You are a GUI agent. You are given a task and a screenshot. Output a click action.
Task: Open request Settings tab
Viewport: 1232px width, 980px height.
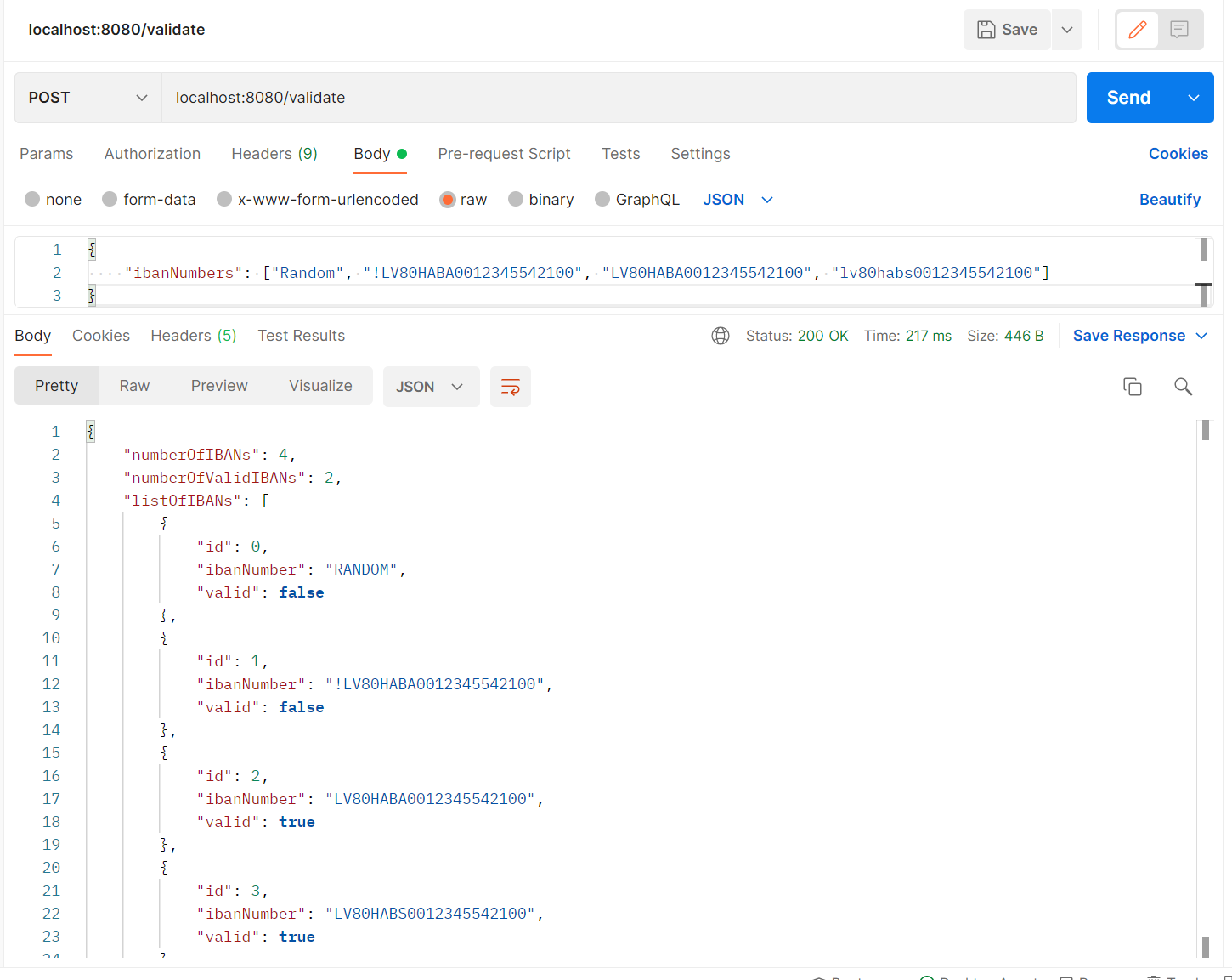click(700, 154)
